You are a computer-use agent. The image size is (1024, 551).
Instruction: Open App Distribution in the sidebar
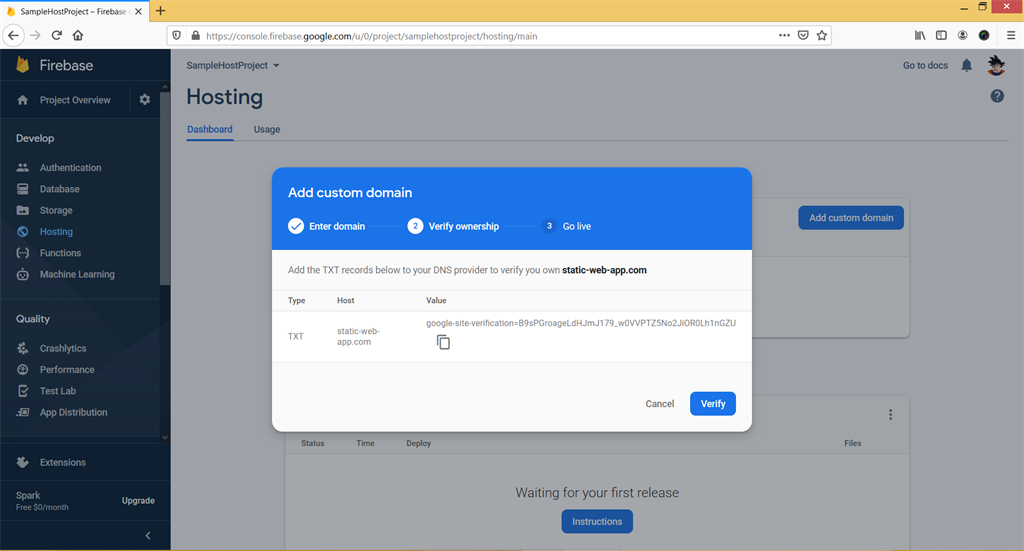click(x=73, y=412)
